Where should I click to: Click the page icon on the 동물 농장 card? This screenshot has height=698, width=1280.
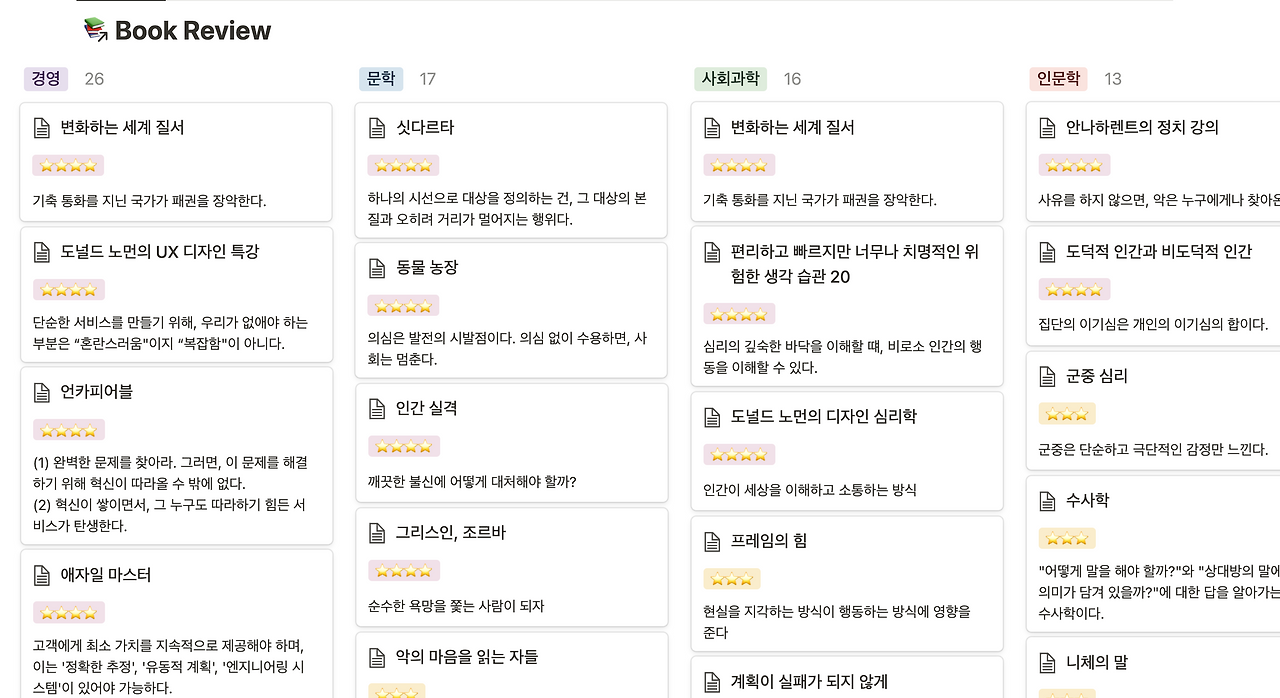376,267
